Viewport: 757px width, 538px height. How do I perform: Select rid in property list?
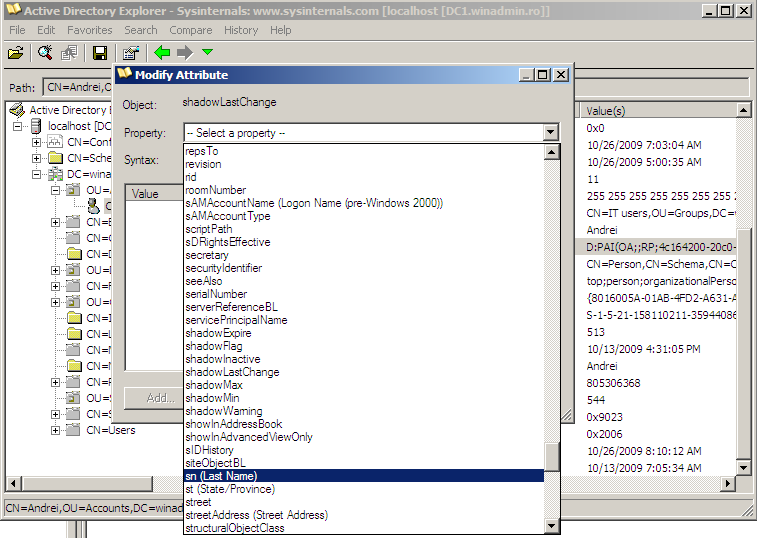(x=364, y=177)
